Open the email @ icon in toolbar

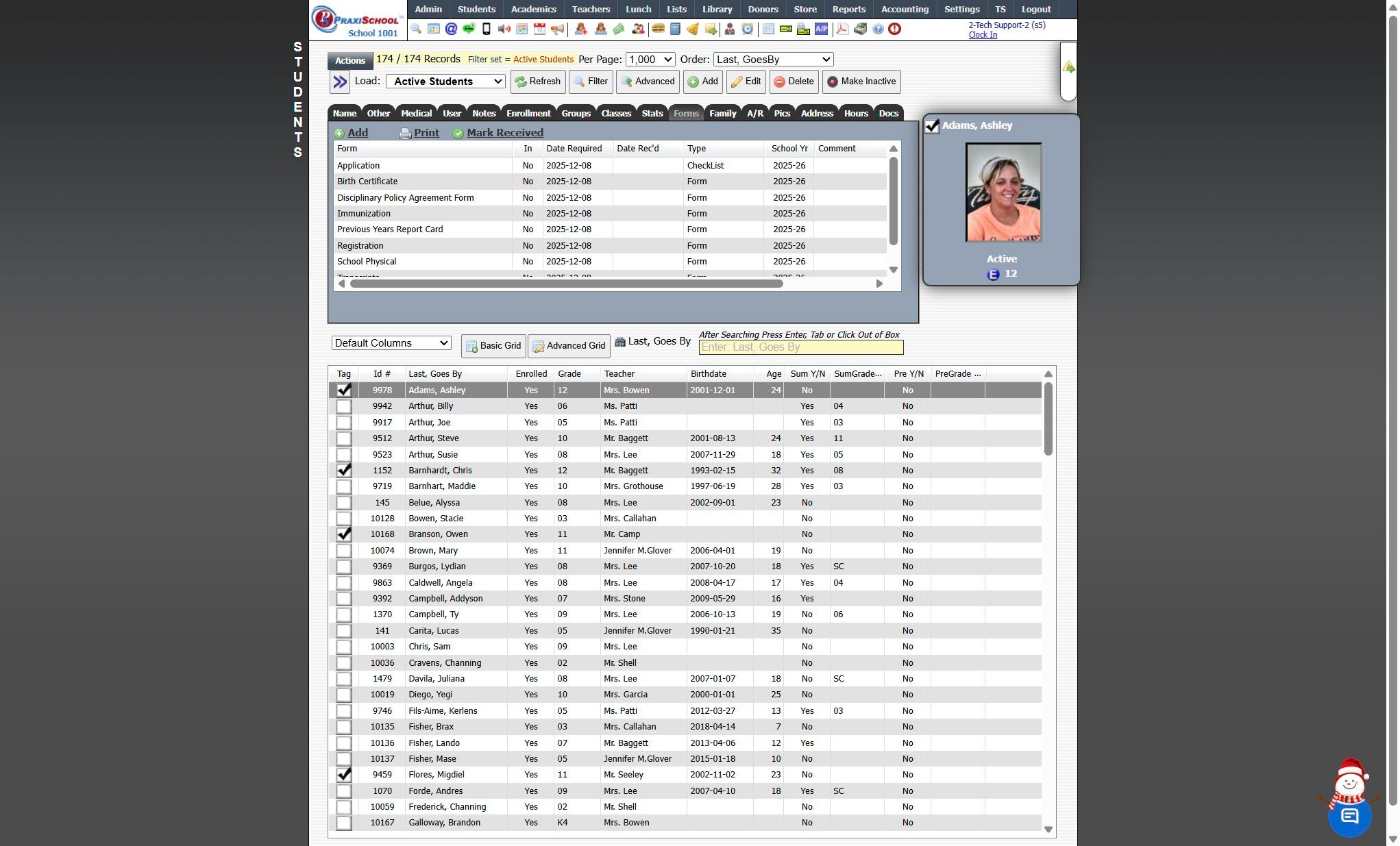click(x=451, y=29)
